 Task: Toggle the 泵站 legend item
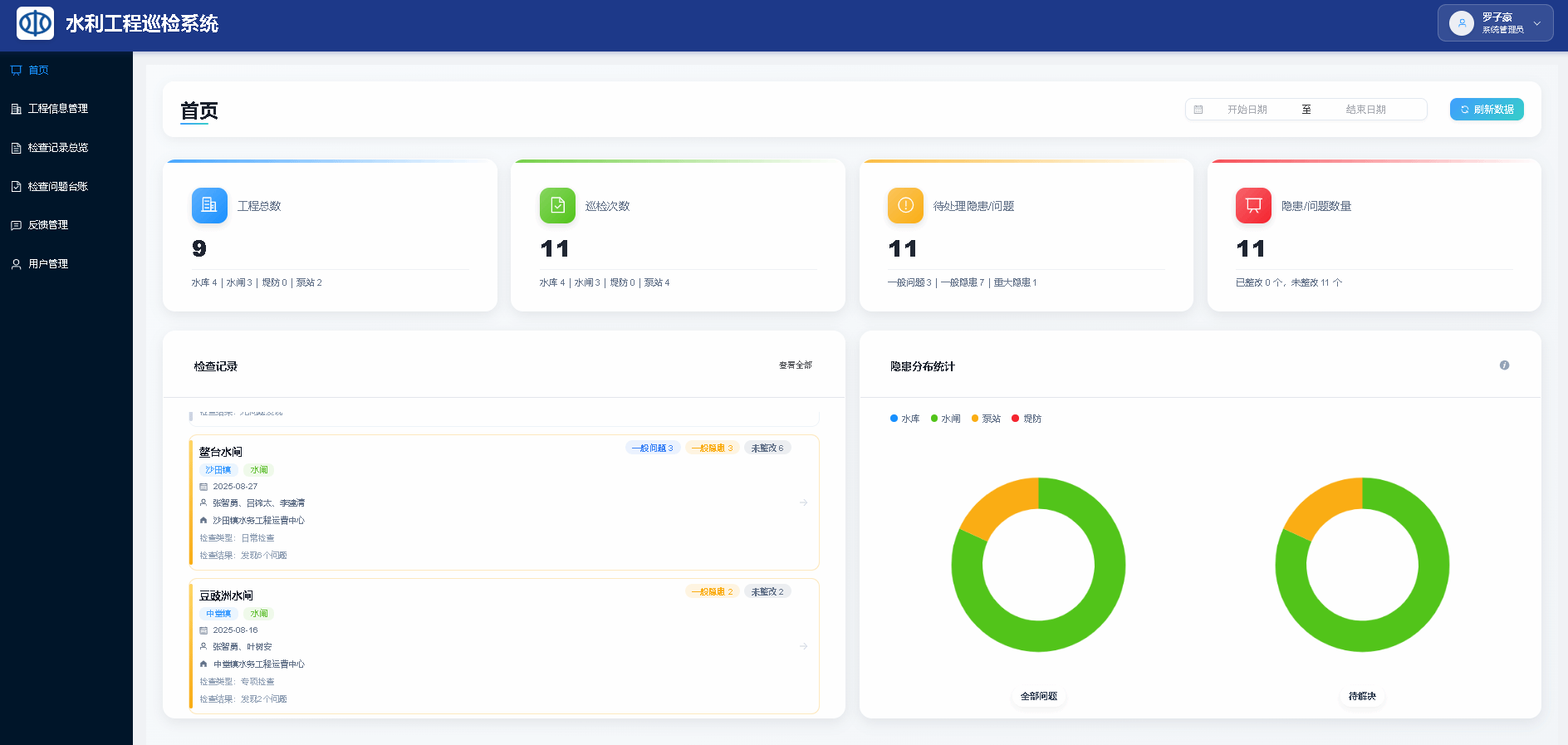(986, 419)
